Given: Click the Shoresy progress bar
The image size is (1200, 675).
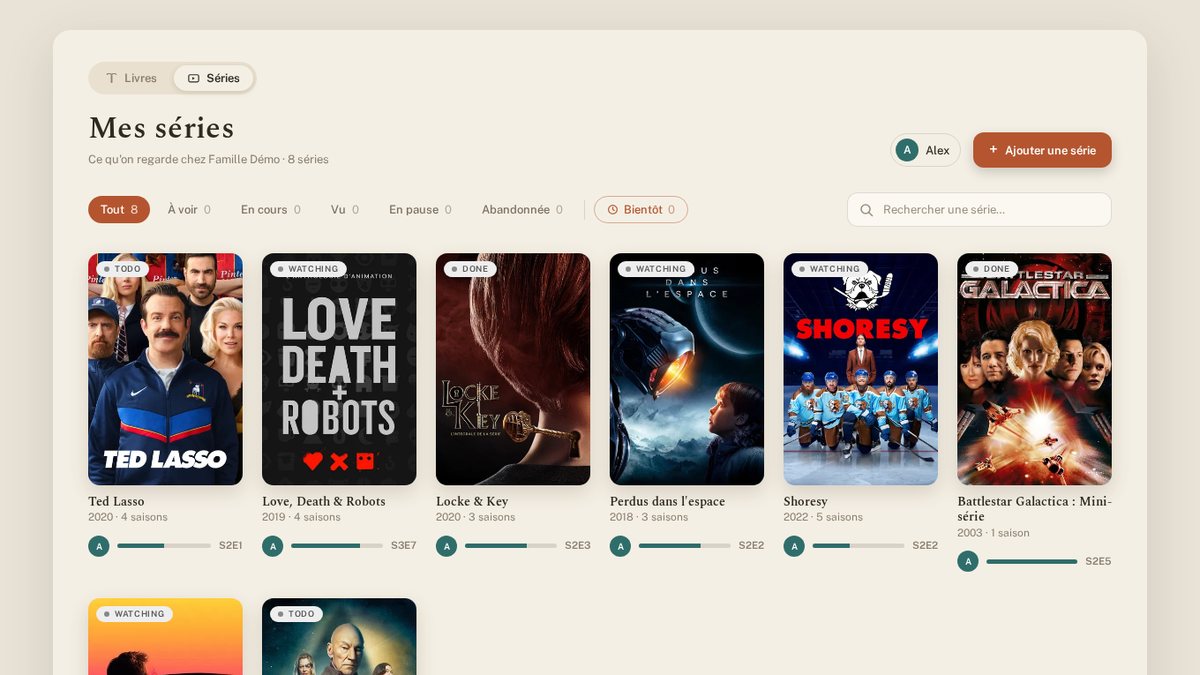Looking at the screenshot, I should [x=859, y=546].
